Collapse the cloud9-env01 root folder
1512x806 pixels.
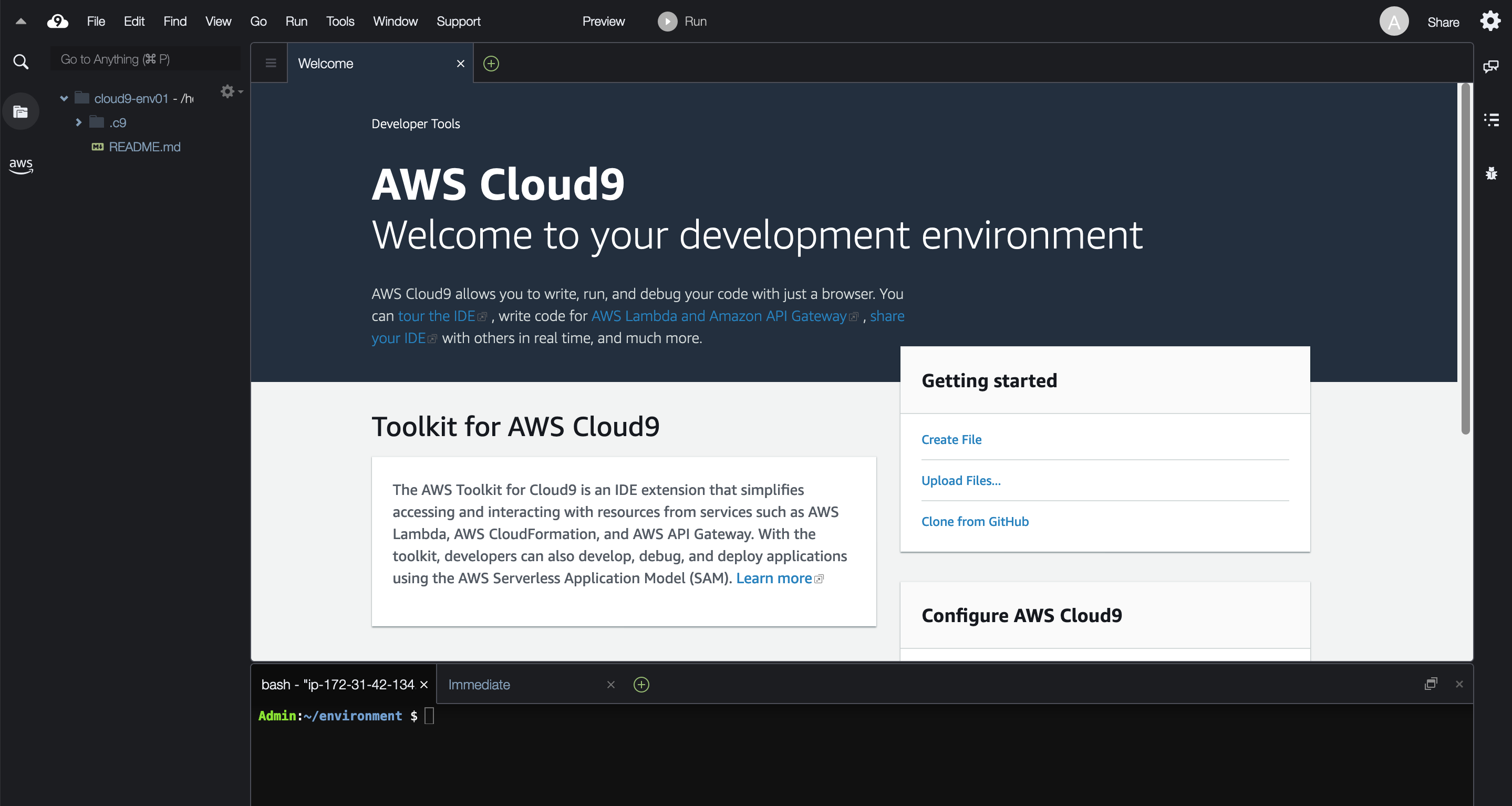(x=64, y=98)
